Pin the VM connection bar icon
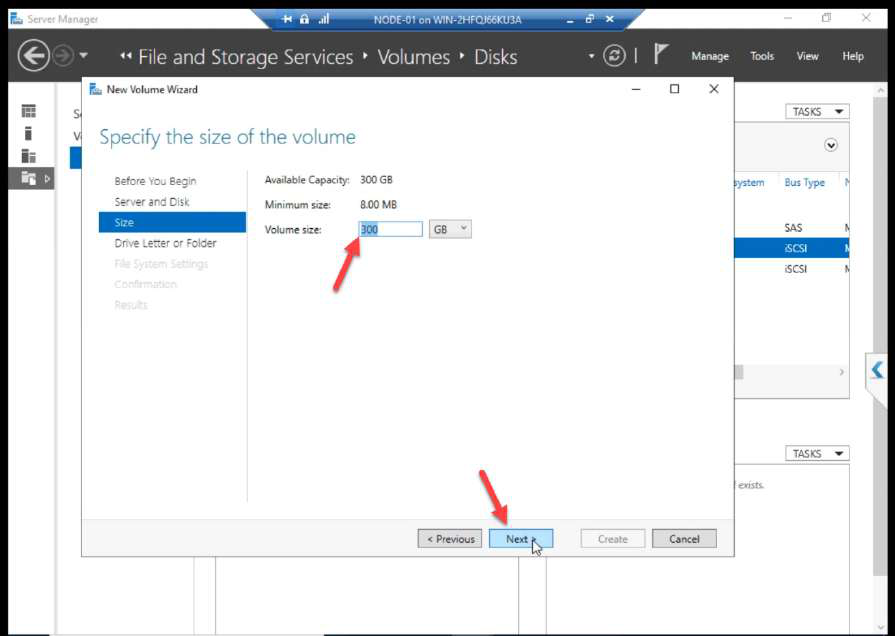 tap(287, 19)
